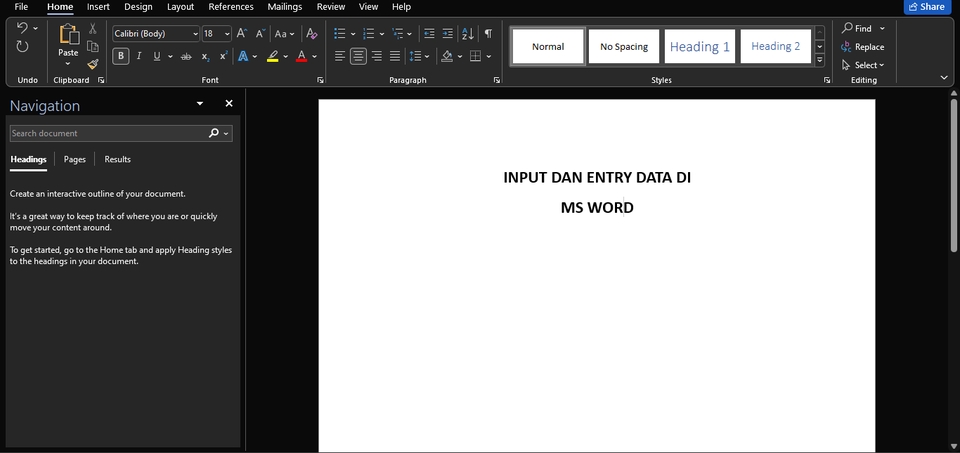Screen dimensions: 960x453
Task: Click the Undo arrow icon
Action: 22,28
